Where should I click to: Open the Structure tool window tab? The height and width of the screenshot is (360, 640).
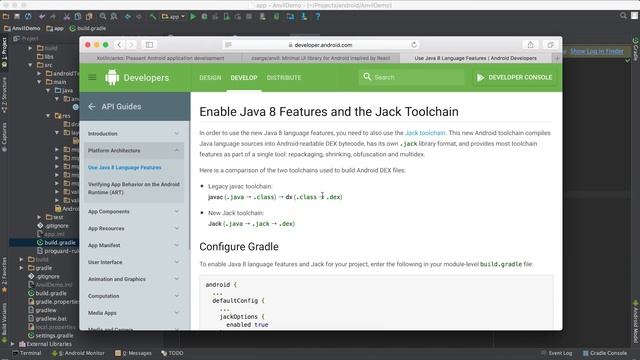point(4,95)
